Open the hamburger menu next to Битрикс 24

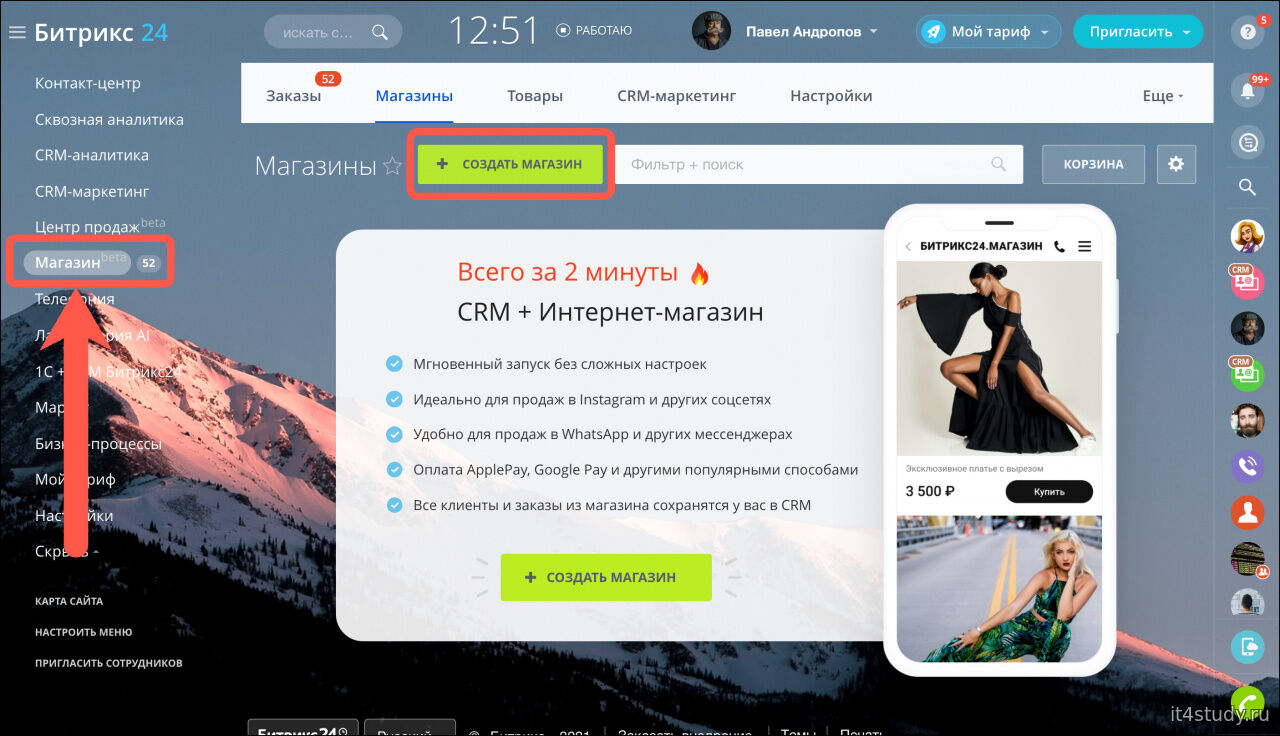(17, 32)
